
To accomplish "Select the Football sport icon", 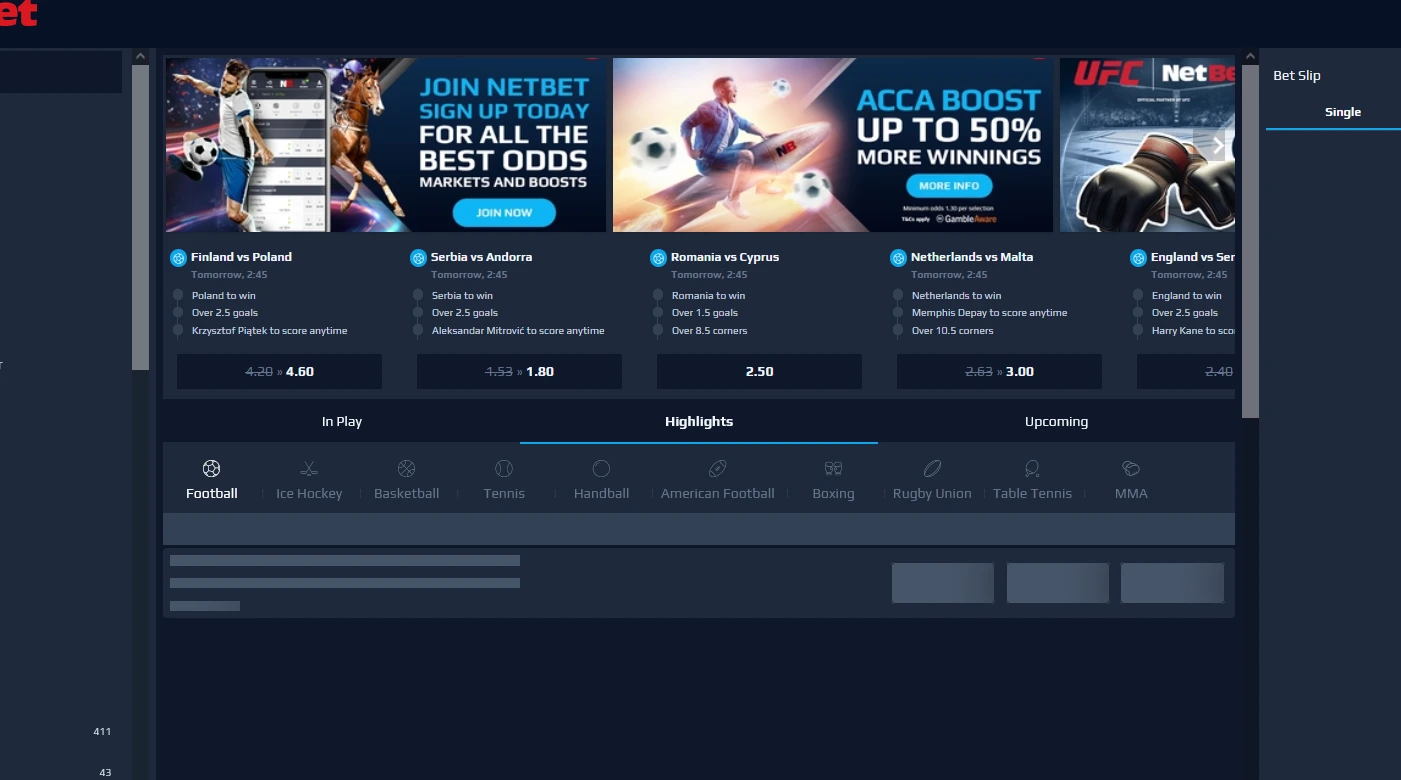I will [x=211, y=468].
